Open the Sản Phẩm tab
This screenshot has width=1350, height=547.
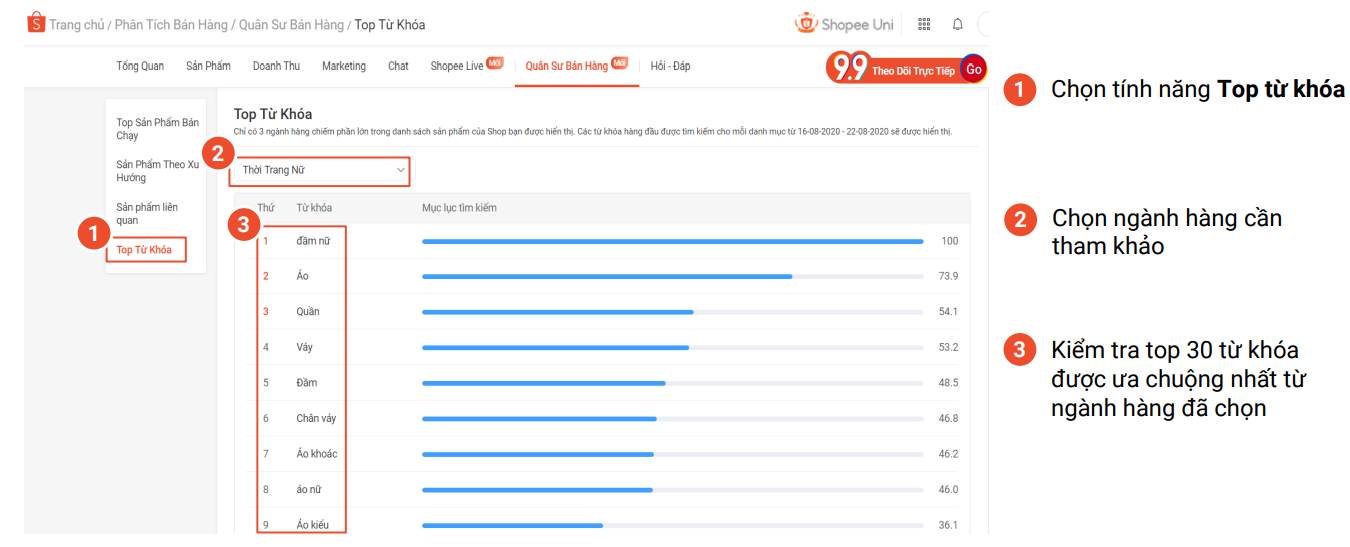[x=208, y=66]
